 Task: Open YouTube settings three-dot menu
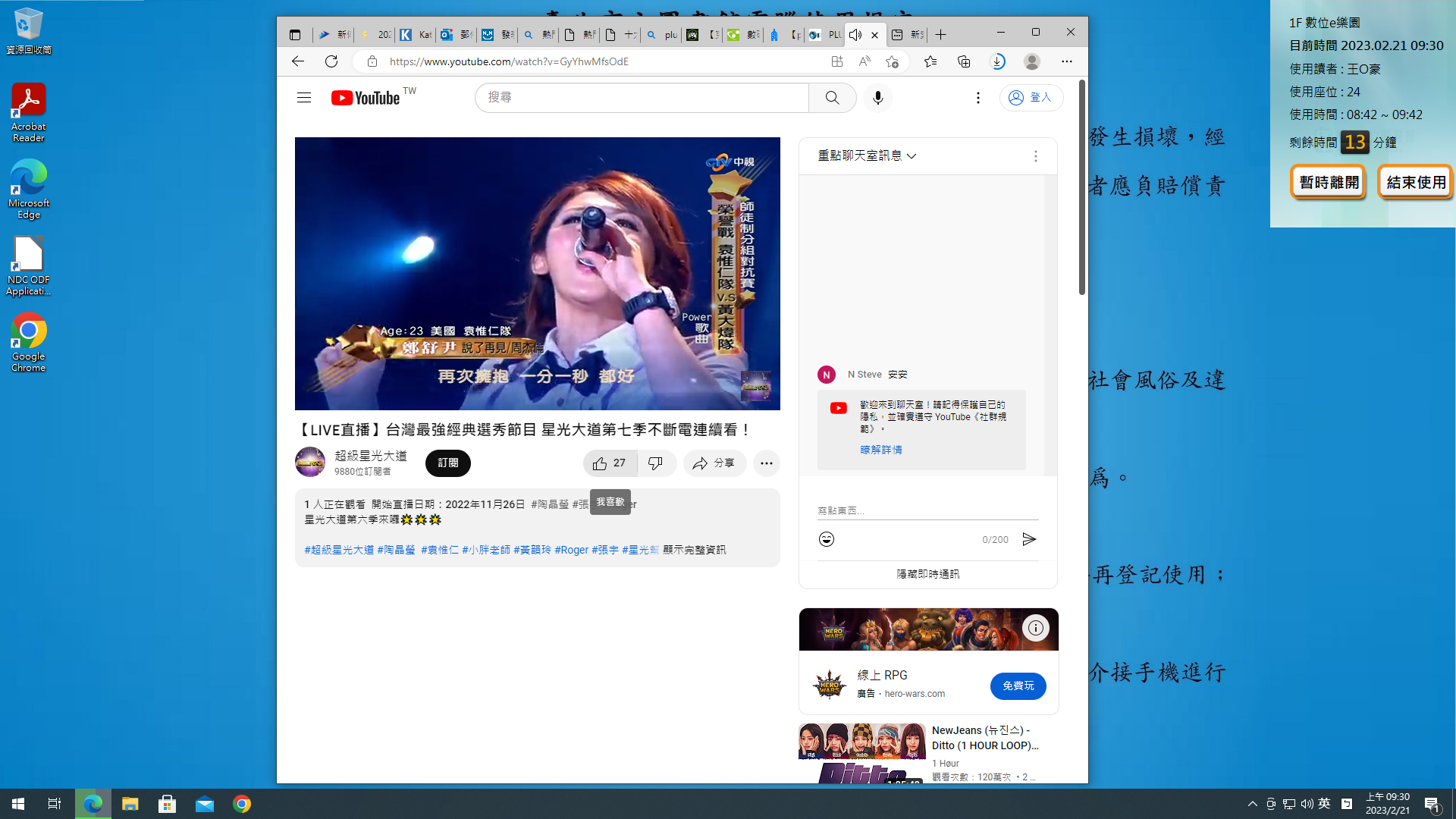coord(977,98)
